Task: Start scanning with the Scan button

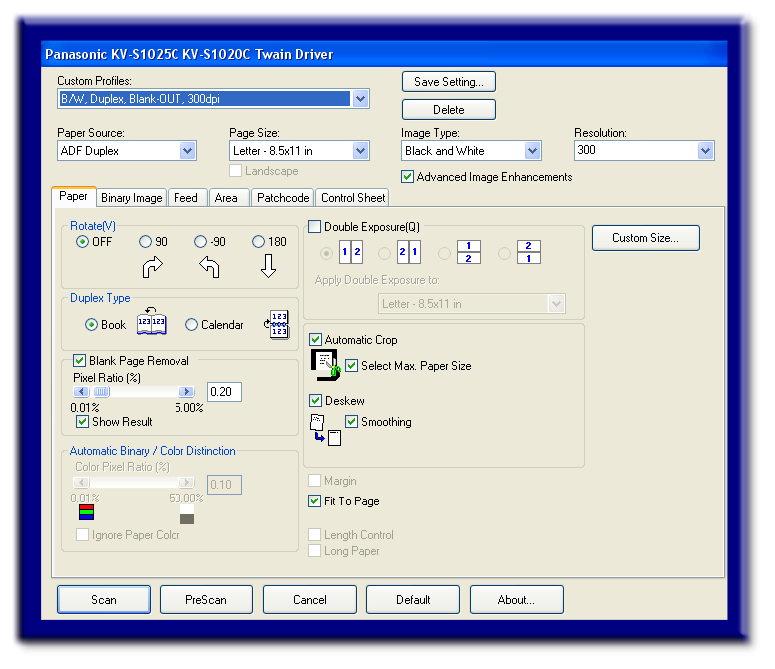Action: [x=104, y=600]
